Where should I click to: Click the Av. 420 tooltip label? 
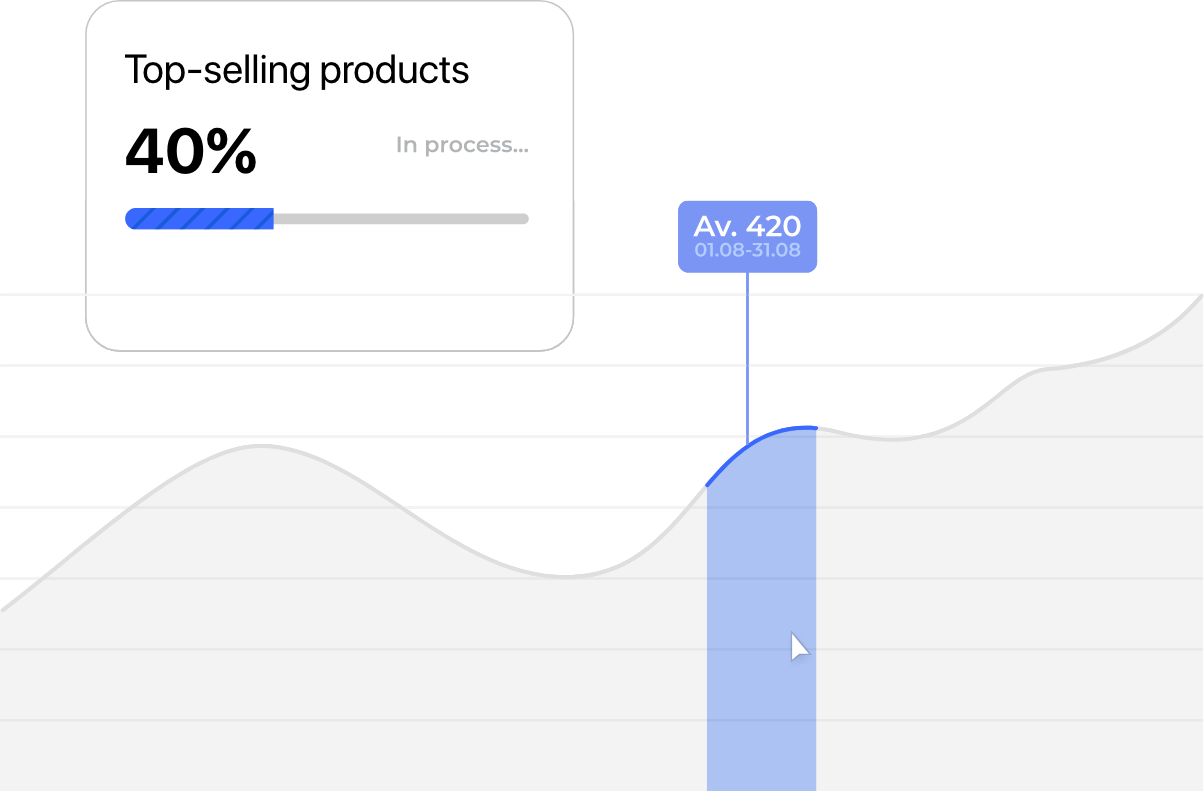click(747, 226)
